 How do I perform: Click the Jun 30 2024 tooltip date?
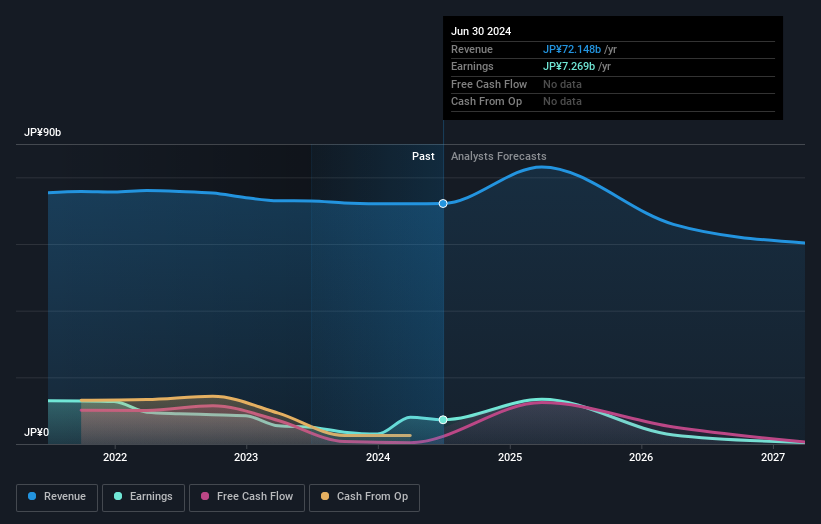pyautogui.click(x=481, y=31)
